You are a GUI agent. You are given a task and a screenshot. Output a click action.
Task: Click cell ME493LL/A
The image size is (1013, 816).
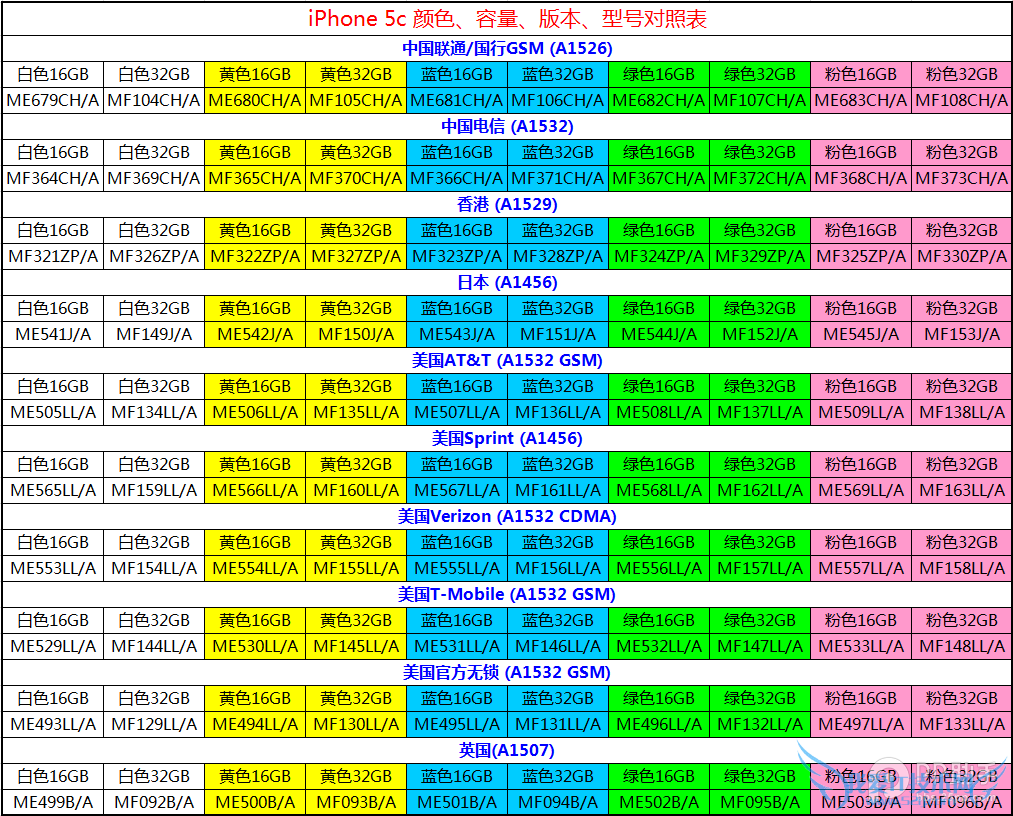[53, 724]
